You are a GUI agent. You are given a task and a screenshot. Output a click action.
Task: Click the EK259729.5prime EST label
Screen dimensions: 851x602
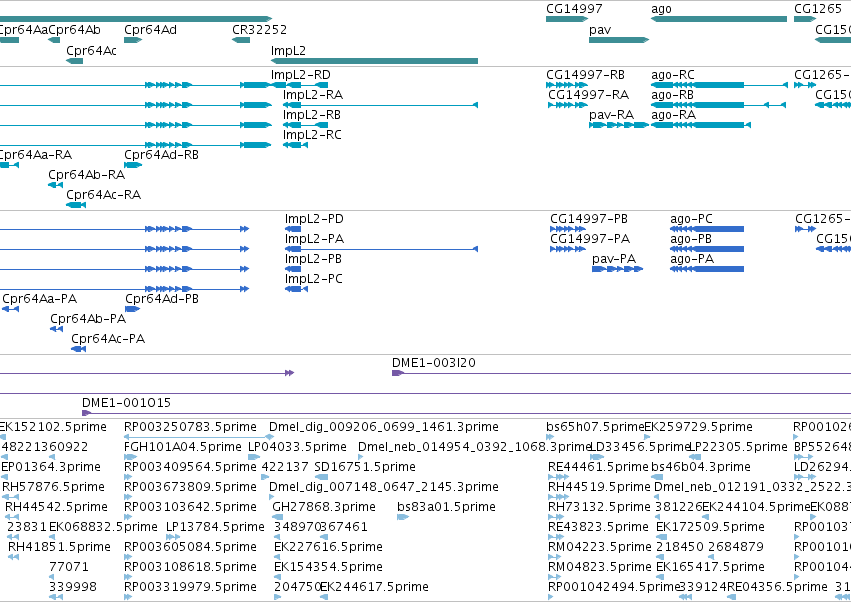pyautogui.click(x=698, y=427)
